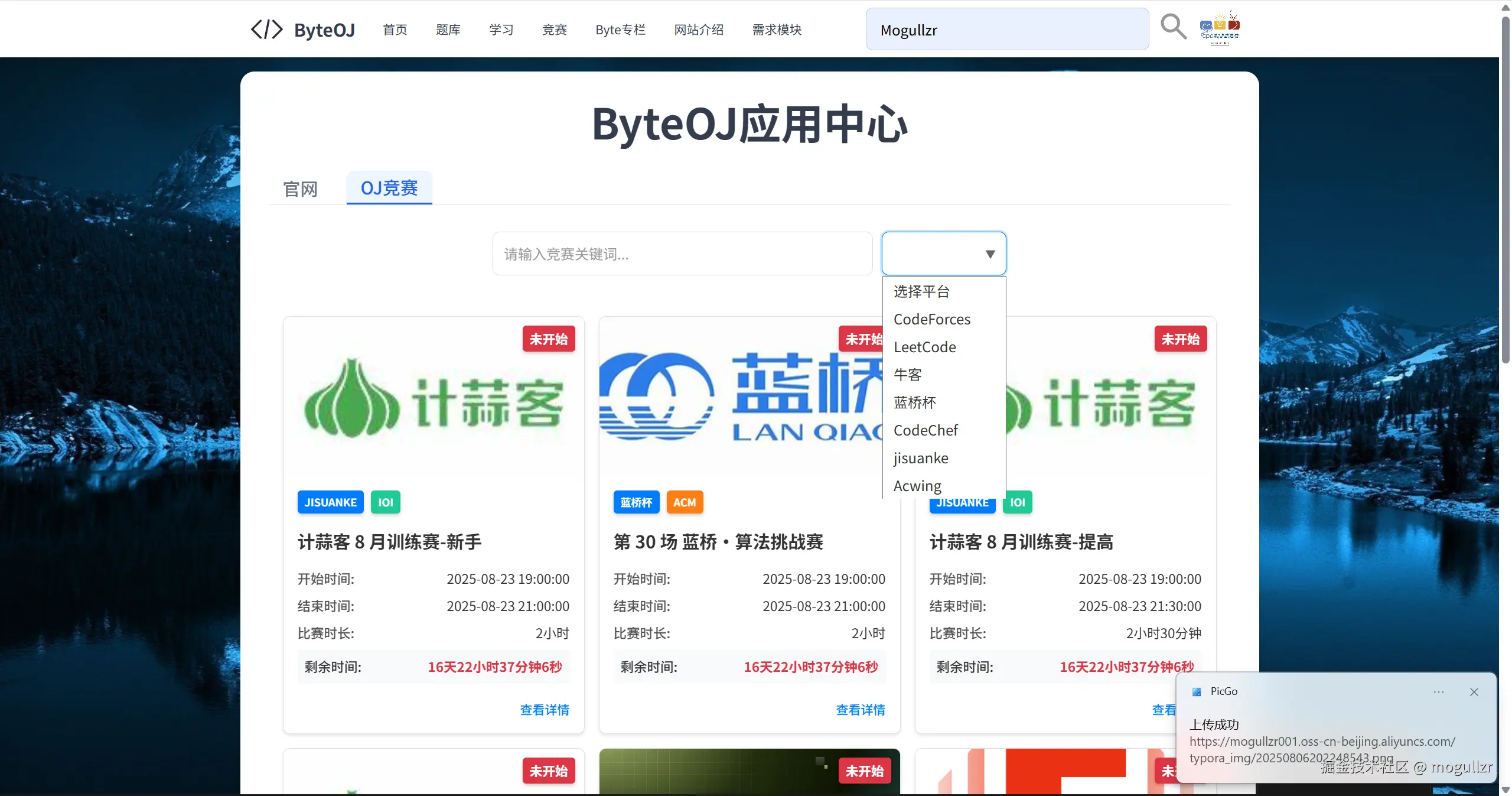The height and width of the screenshot is (796, 1512).
Task: Choose LeetCode in the platform dropdown
Action: tap(924, 347)
